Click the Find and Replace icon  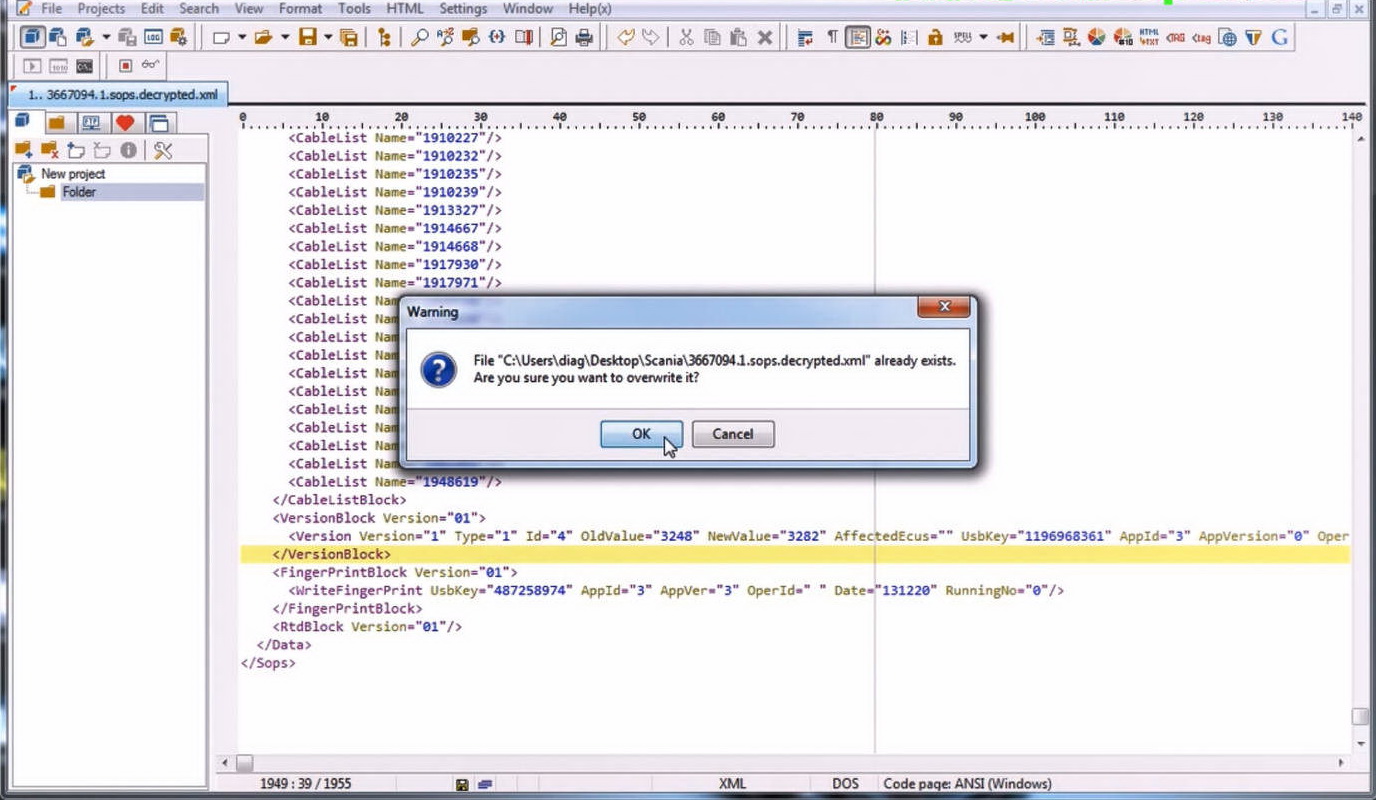[x=446, y=38]
